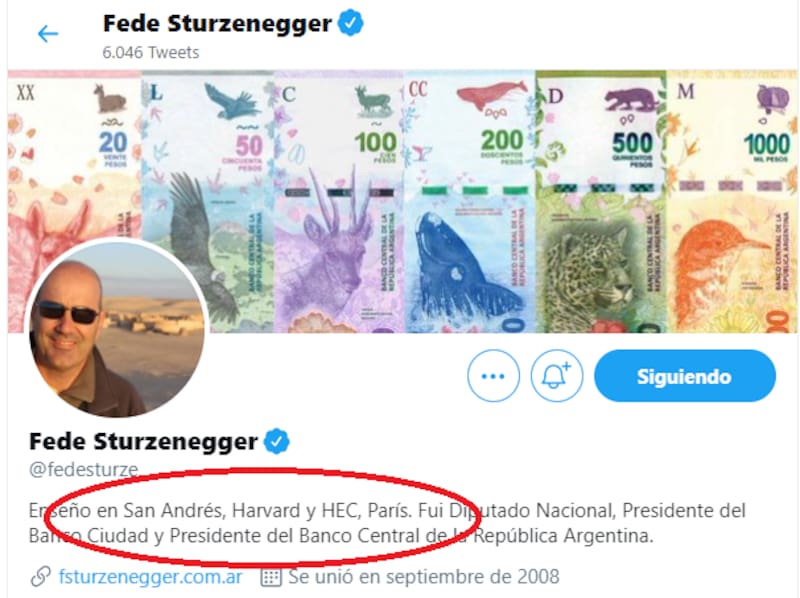Open the fsturzenegger.com.ar website link
This screenshot has height=598, width=800.
coord(151,577)
